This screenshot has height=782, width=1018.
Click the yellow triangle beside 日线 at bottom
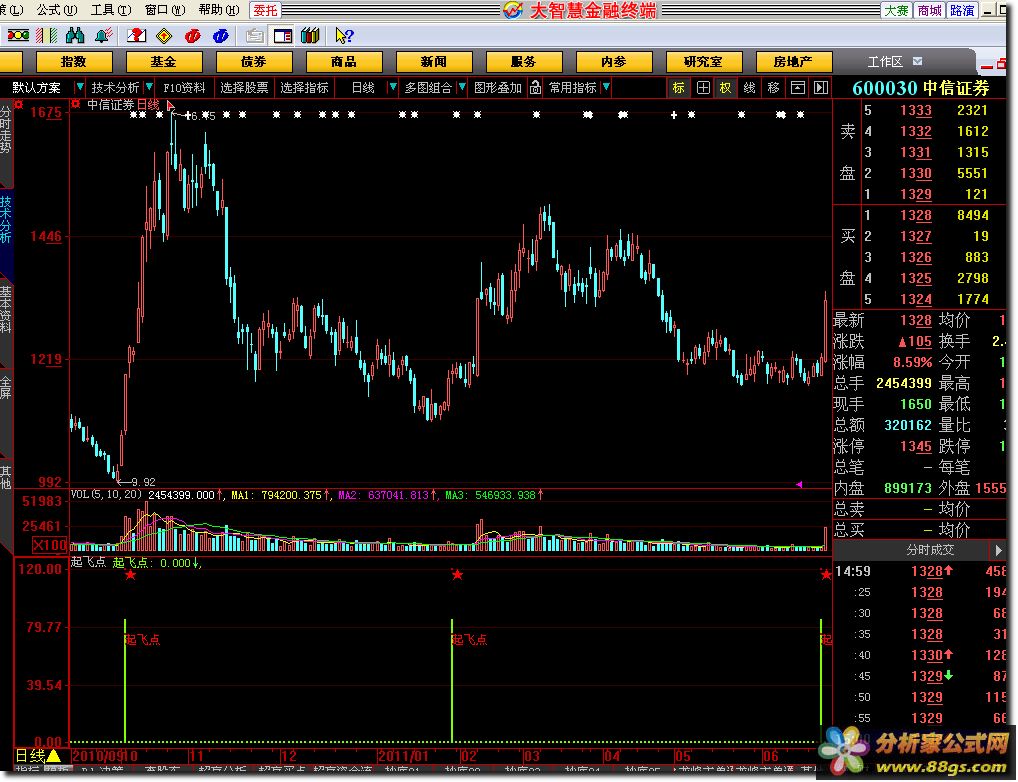(x=54, y=756)
